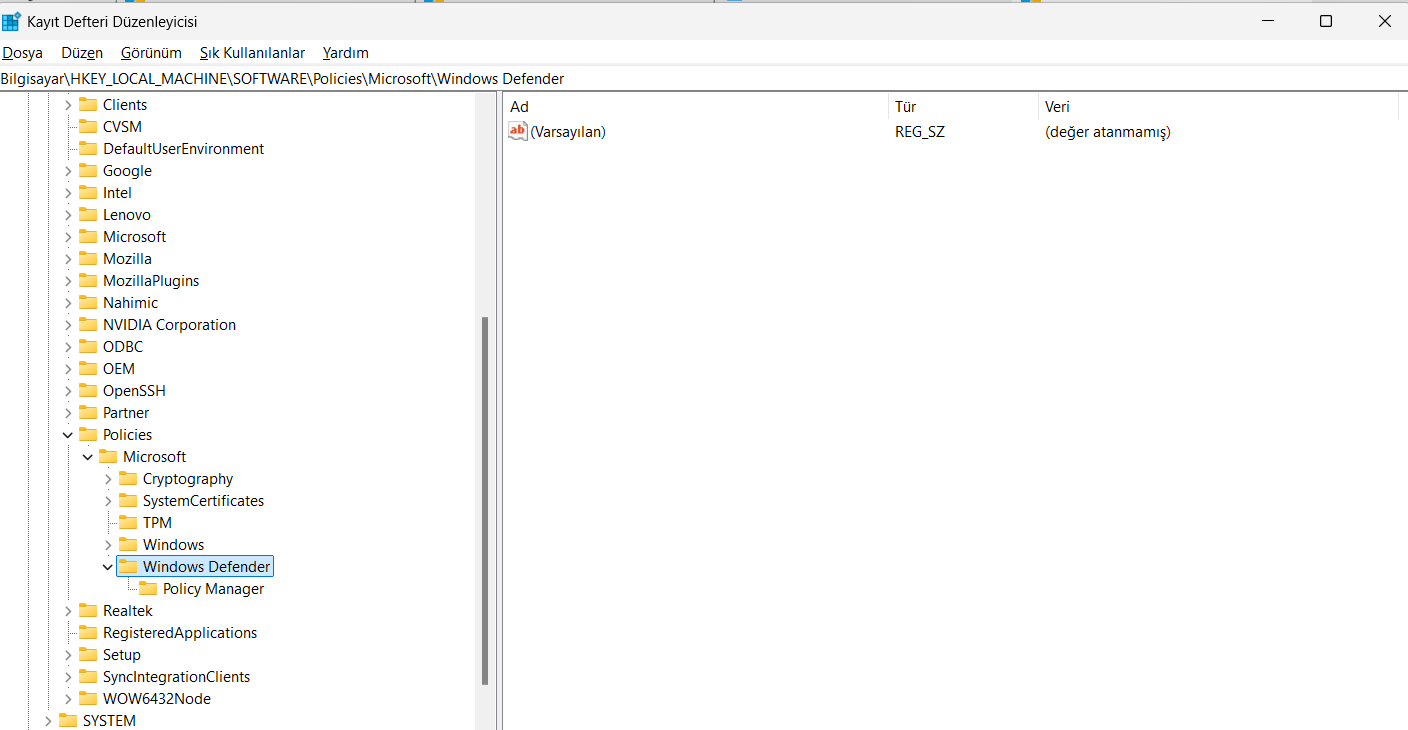Click the Registry Editor app icon in title bar
This screenshot has height=730, width=1408.
[x=11, y=21]
